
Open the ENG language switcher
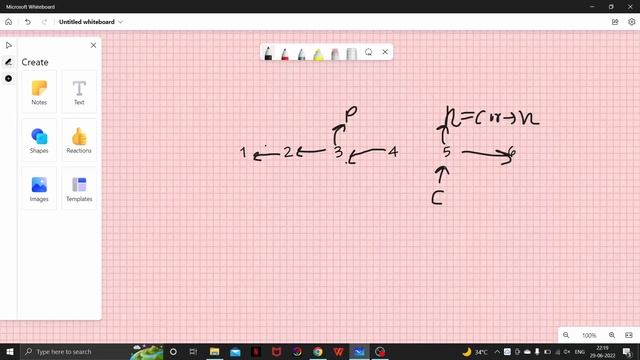click(580, 351)
